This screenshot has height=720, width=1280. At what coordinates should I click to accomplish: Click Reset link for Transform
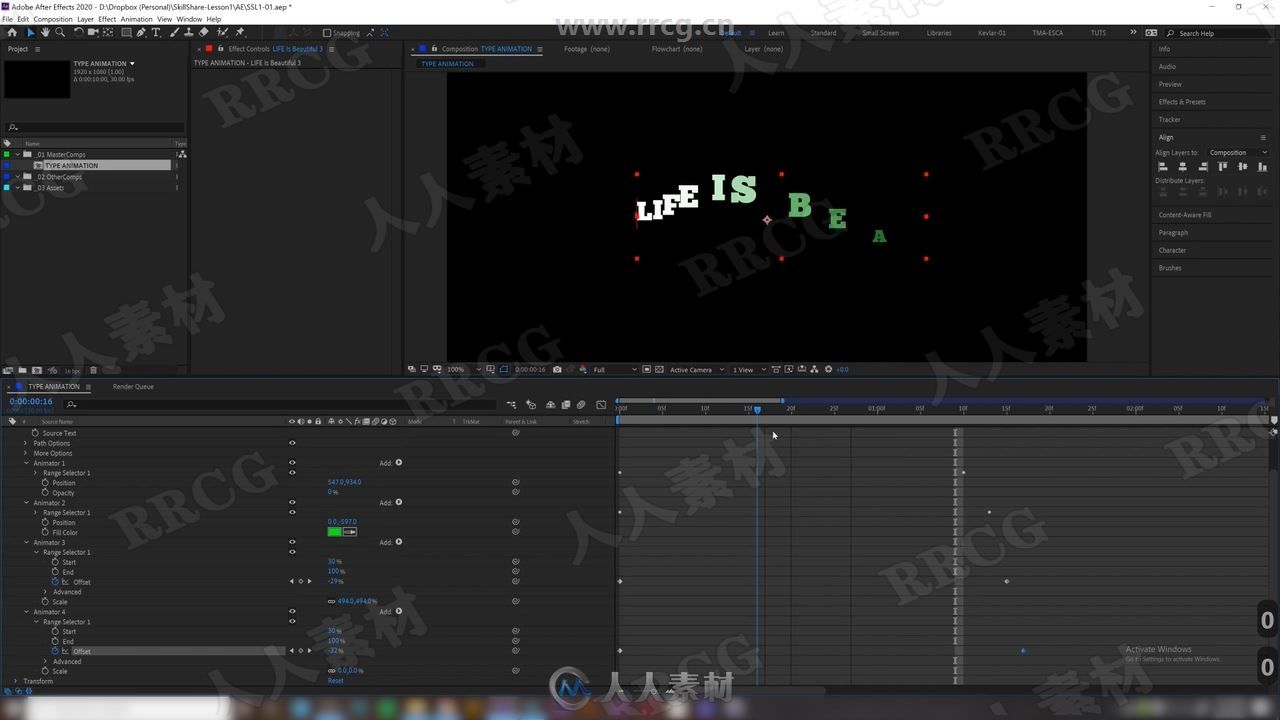(335, 681)
